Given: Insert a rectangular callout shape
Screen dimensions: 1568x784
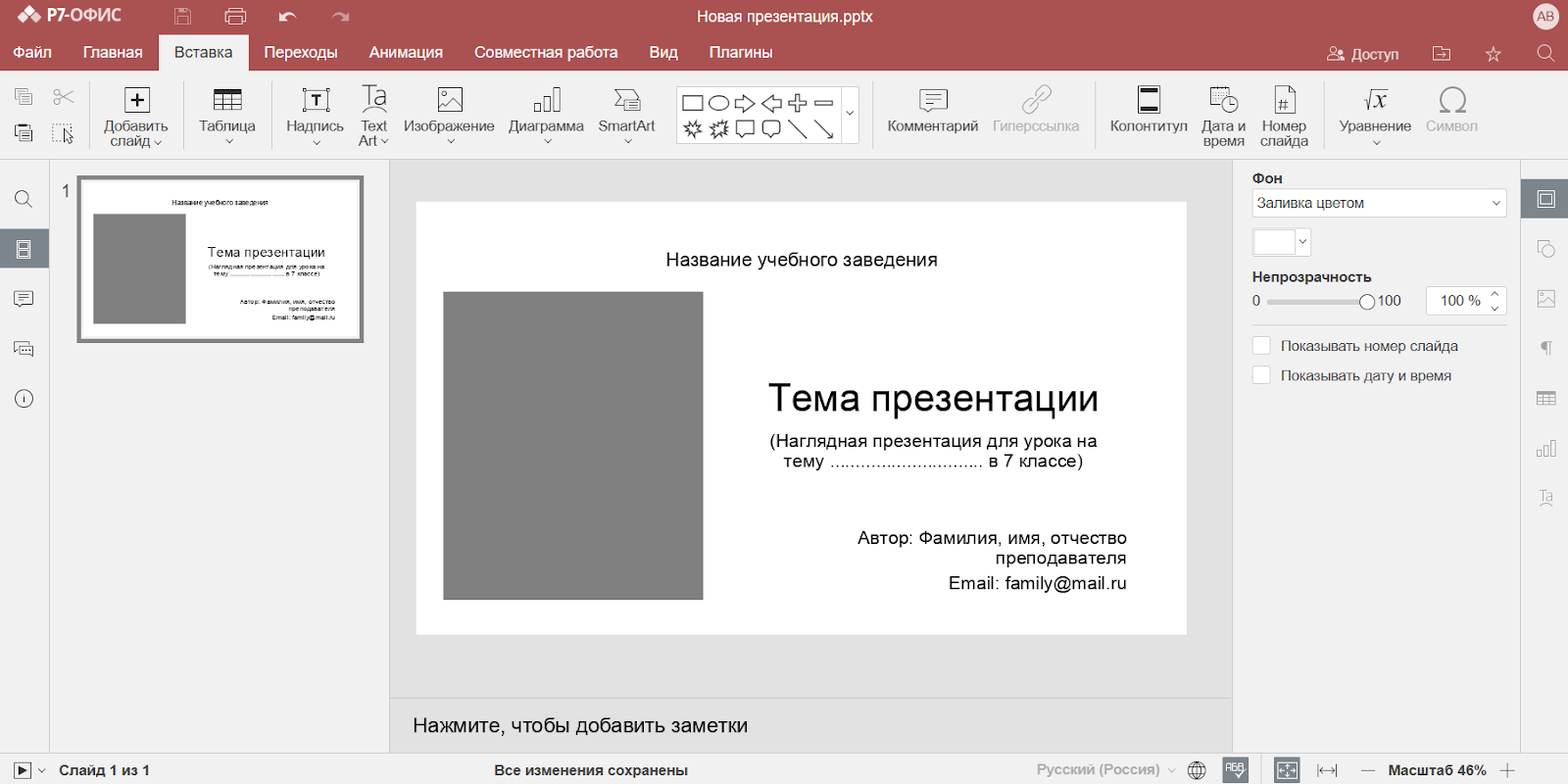Looking at the screenshot, I should point(745,129).
